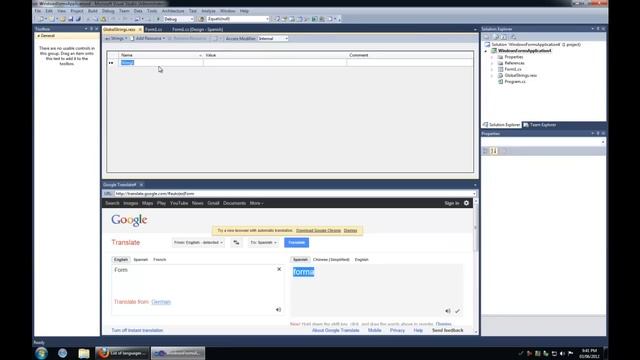Click swap languages icon in Google Translate
The height and width of the screenshot is (360, 640).
click(236, 242)
